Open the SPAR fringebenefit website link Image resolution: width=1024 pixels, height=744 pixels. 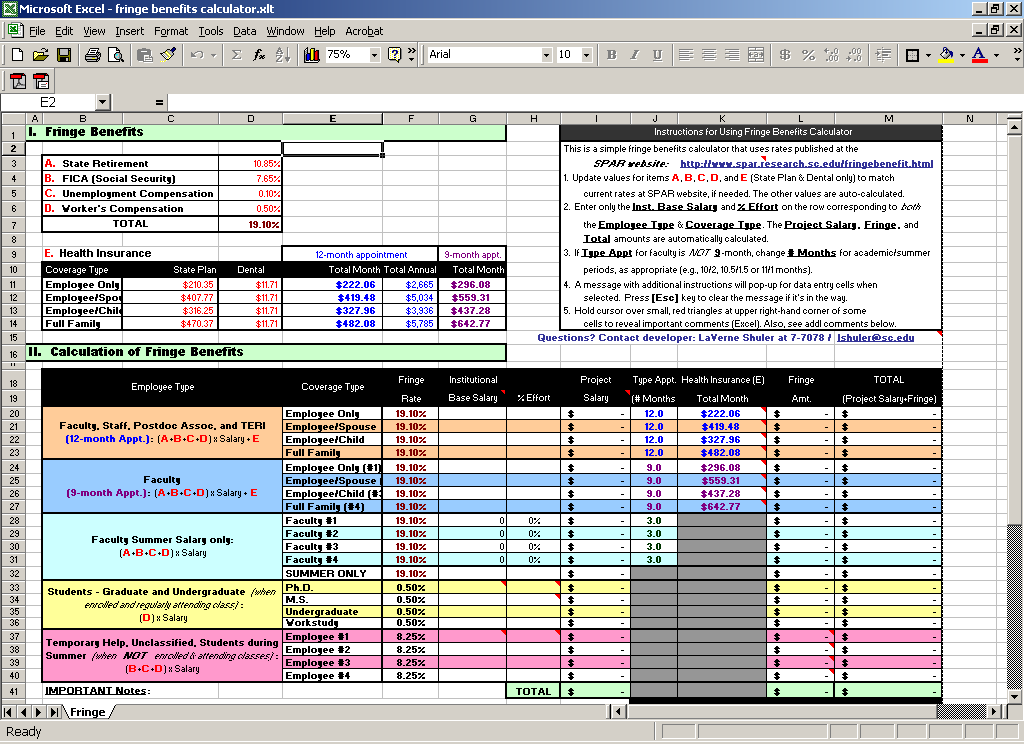(x=807, y=163)
